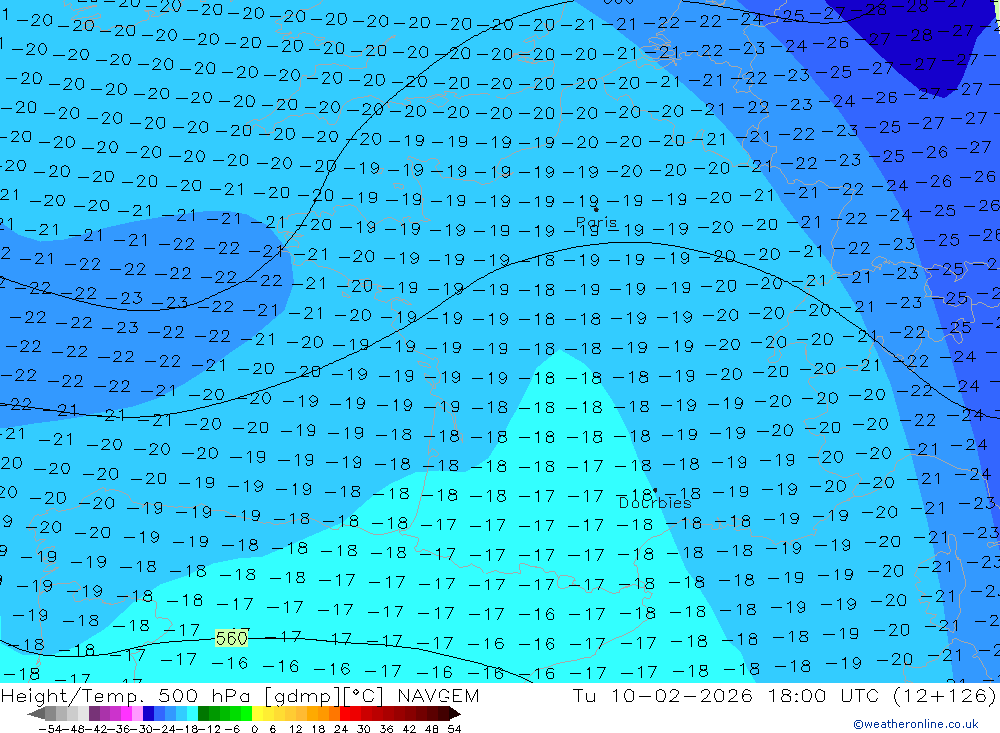The image size is (1000, 733).
Task: Click the 18:00 UTC time text
Action: coord(823,695)
